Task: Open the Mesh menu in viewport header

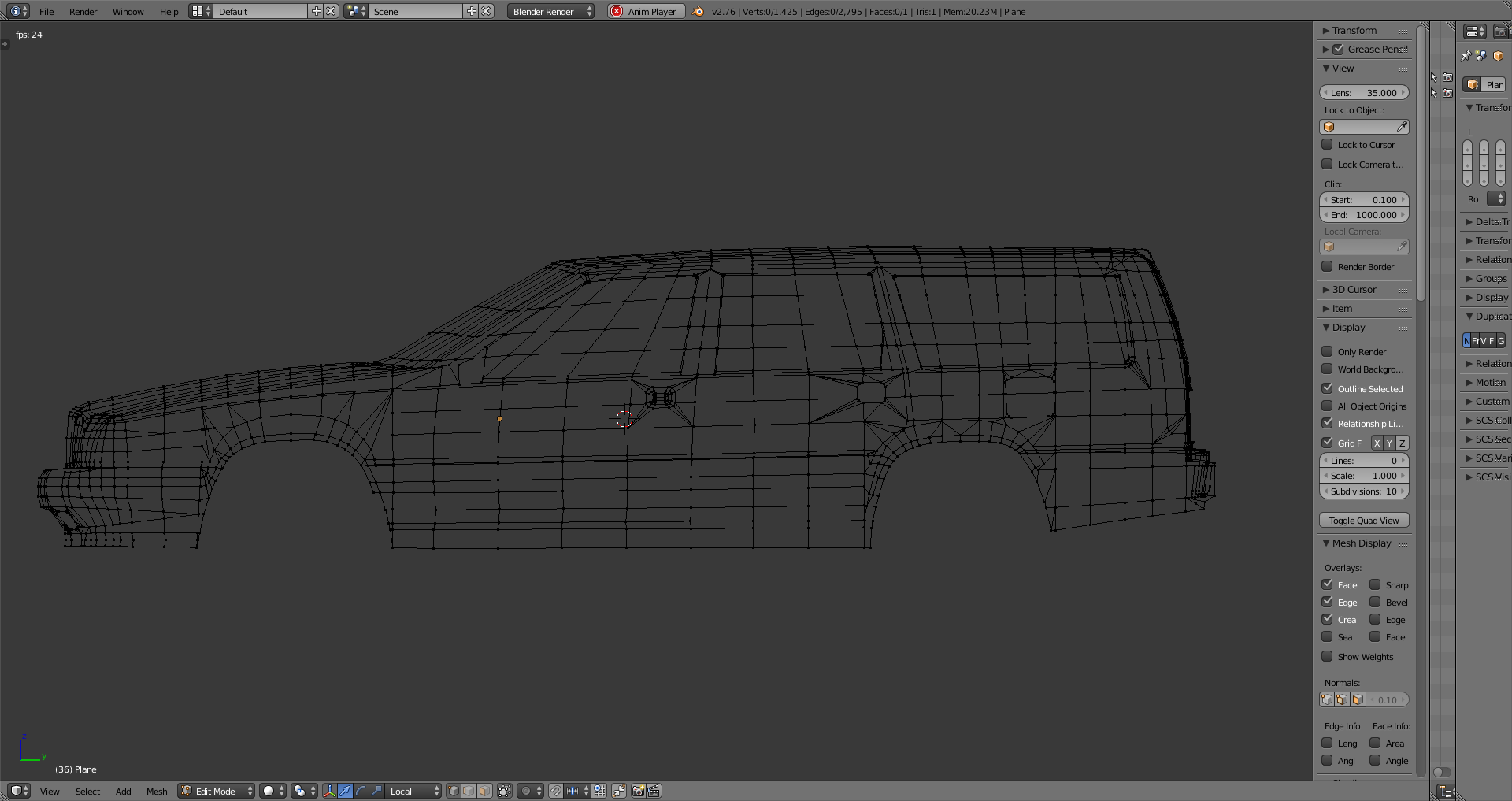Action: tap(157, 792)
